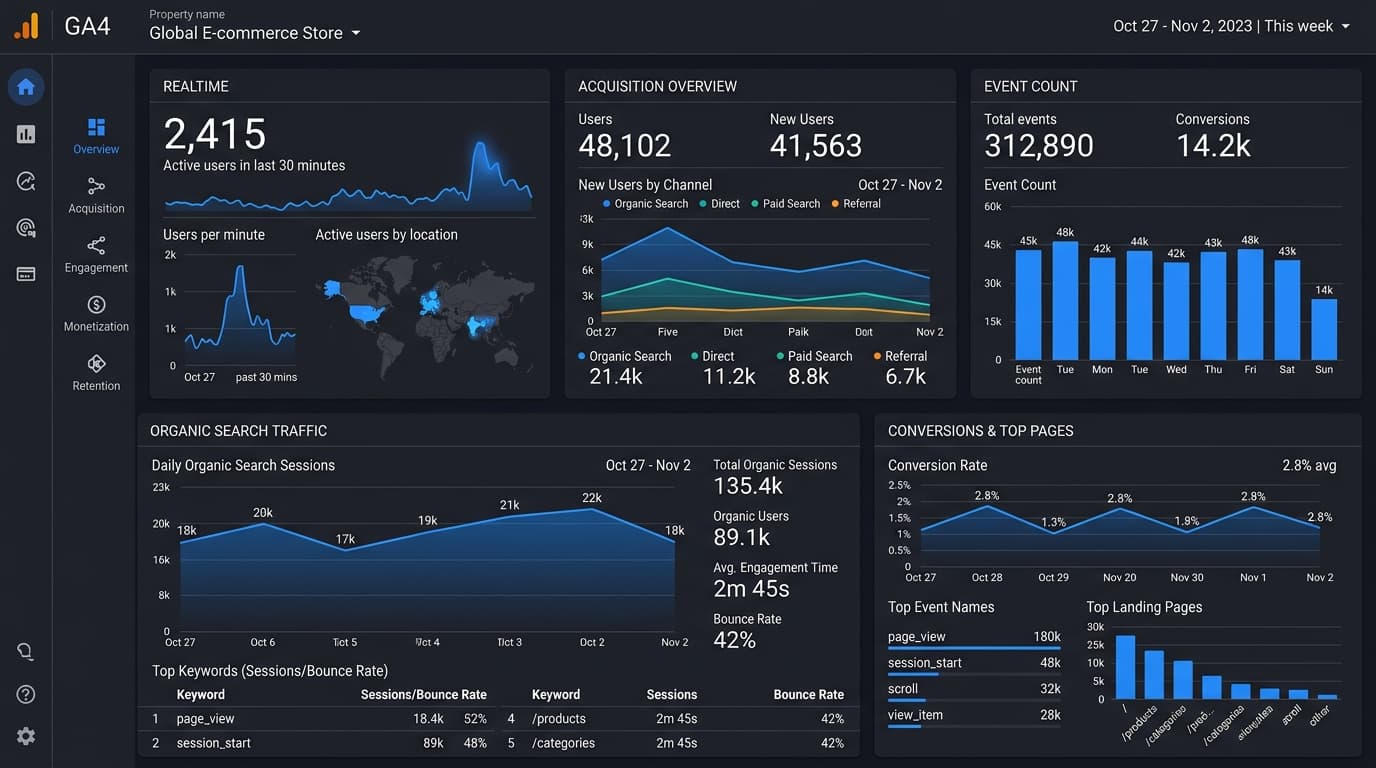Click the REALTIME card title
This screenshot has width=1376, height=768.
196,86
